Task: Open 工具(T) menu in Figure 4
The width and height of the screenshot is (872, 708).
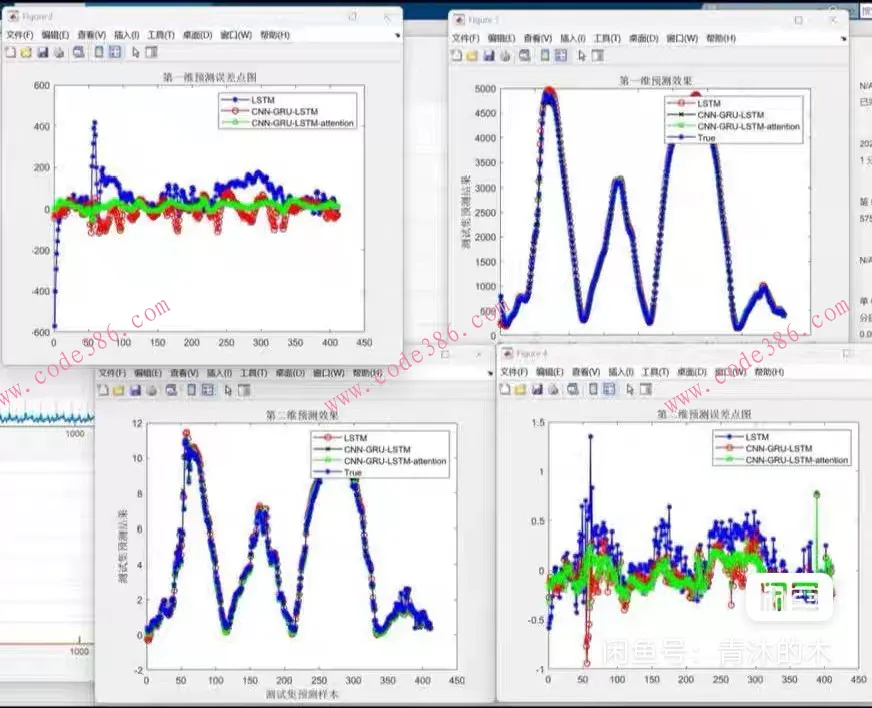Action: [x=655, y=372]
